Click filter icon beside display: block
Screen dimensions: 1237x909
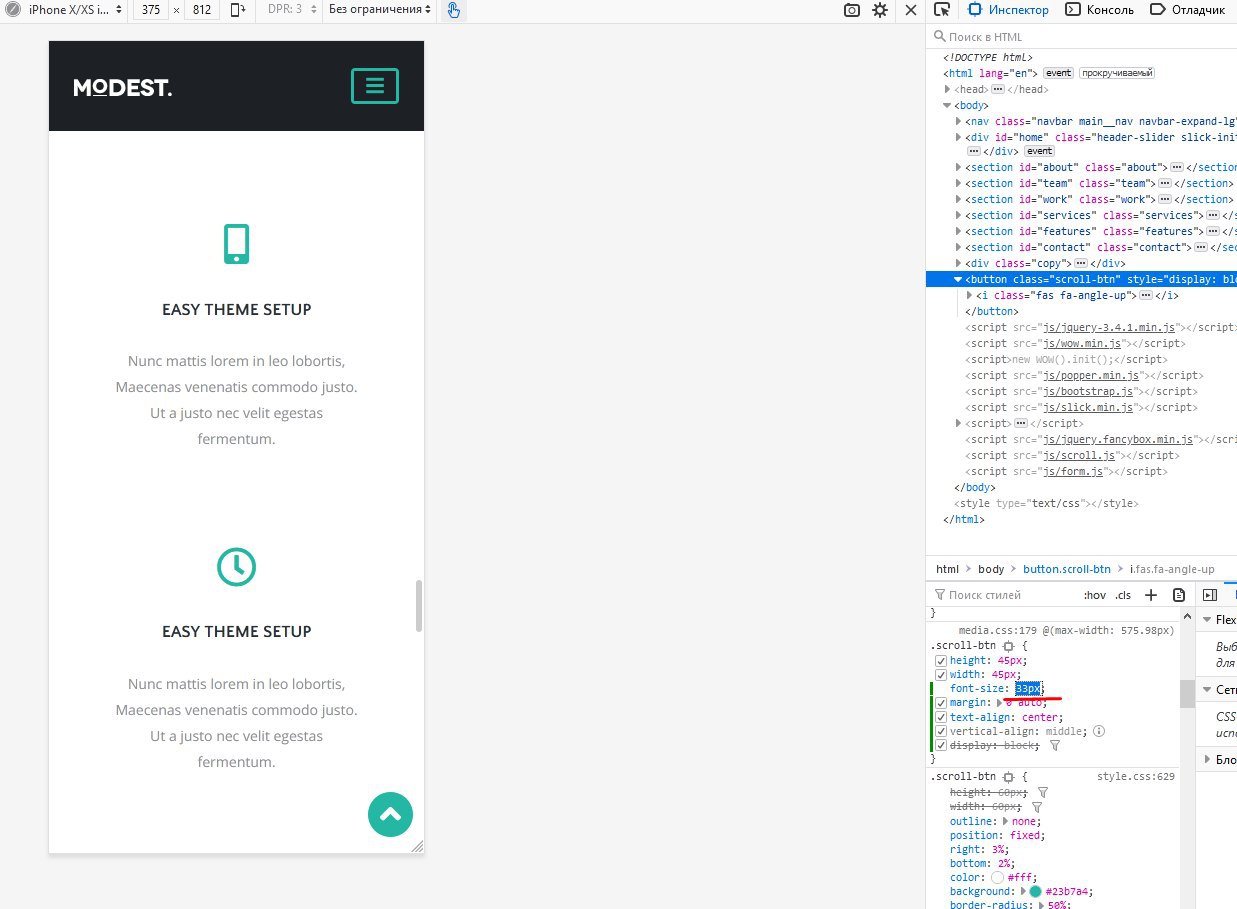(x=1055, y=745)
